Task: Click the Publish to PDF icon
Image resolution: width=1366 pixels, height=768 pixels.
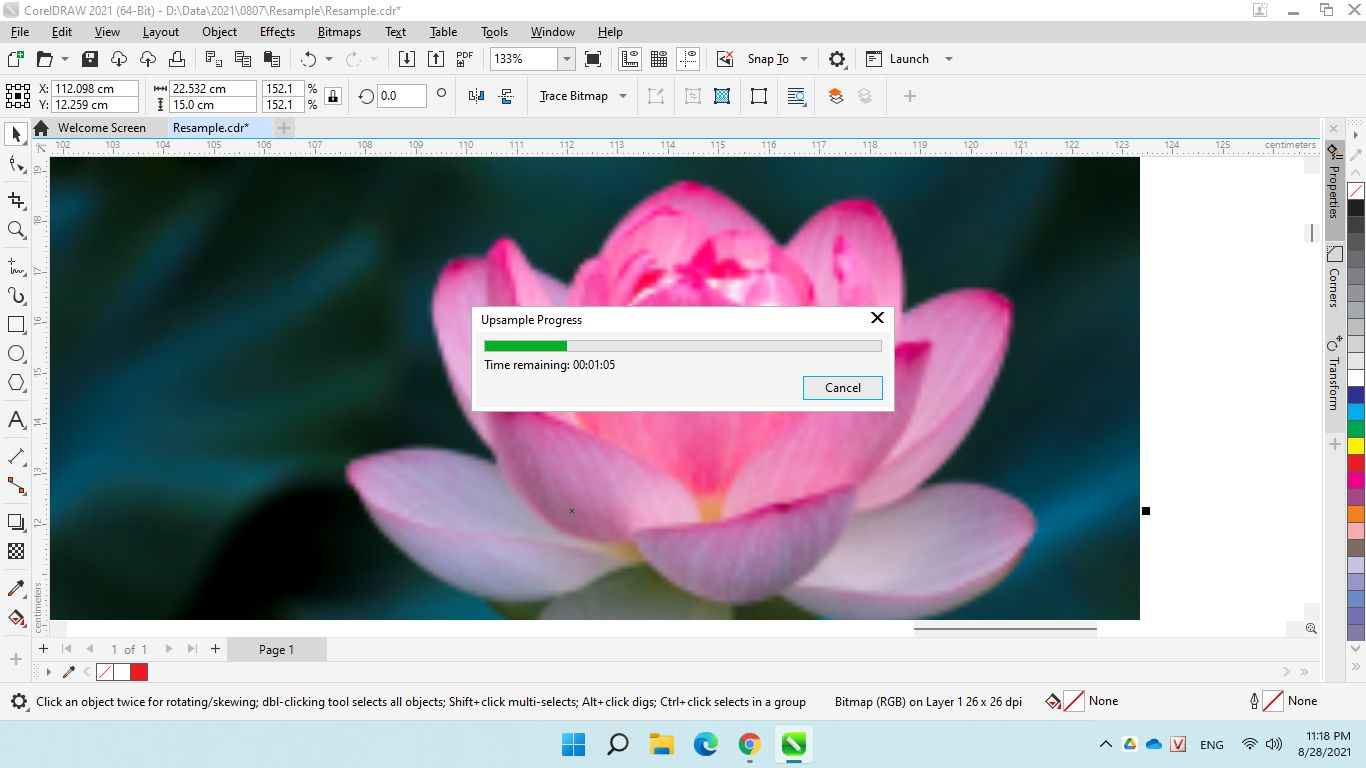Action: point(465,59)
